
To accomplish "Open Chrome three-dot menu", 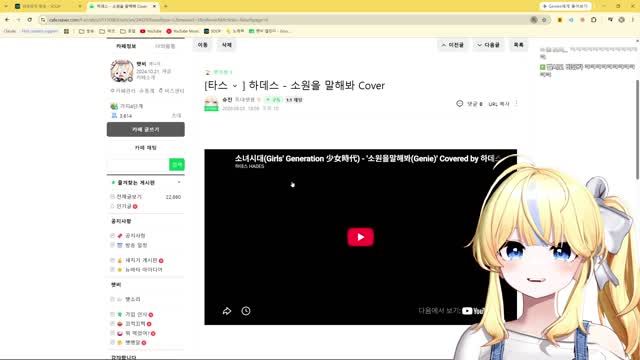I will point(633,20).
